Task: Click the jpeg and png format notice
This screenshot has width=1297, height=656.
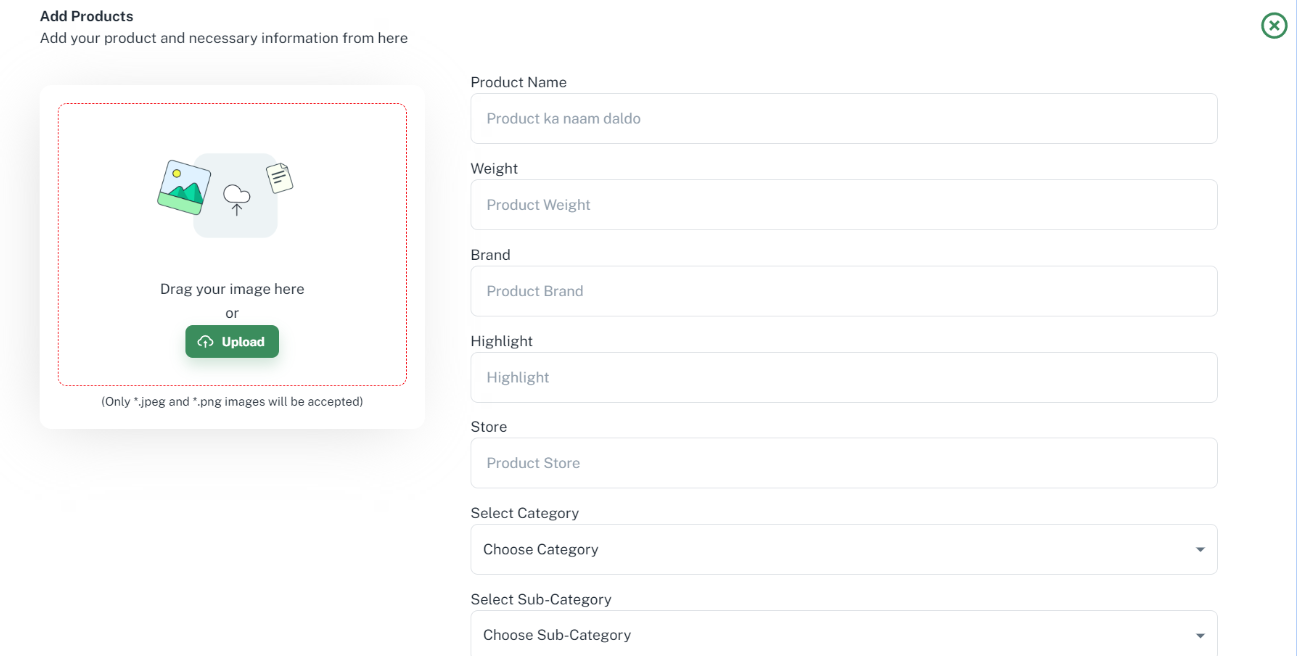Action: [x=232, y=401]
